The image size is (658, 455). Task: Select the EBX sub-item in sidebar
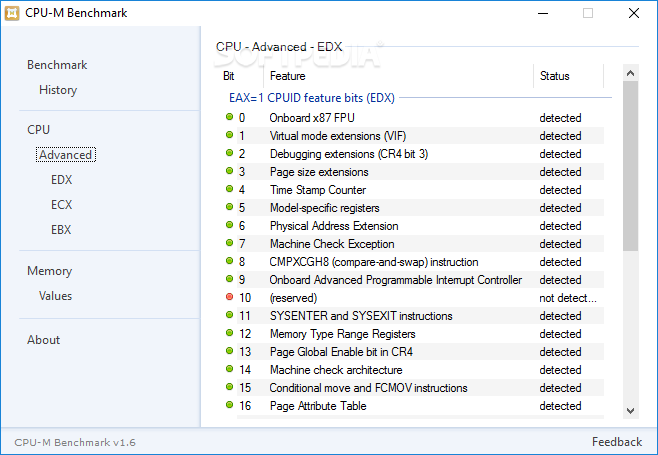(61, 230)
